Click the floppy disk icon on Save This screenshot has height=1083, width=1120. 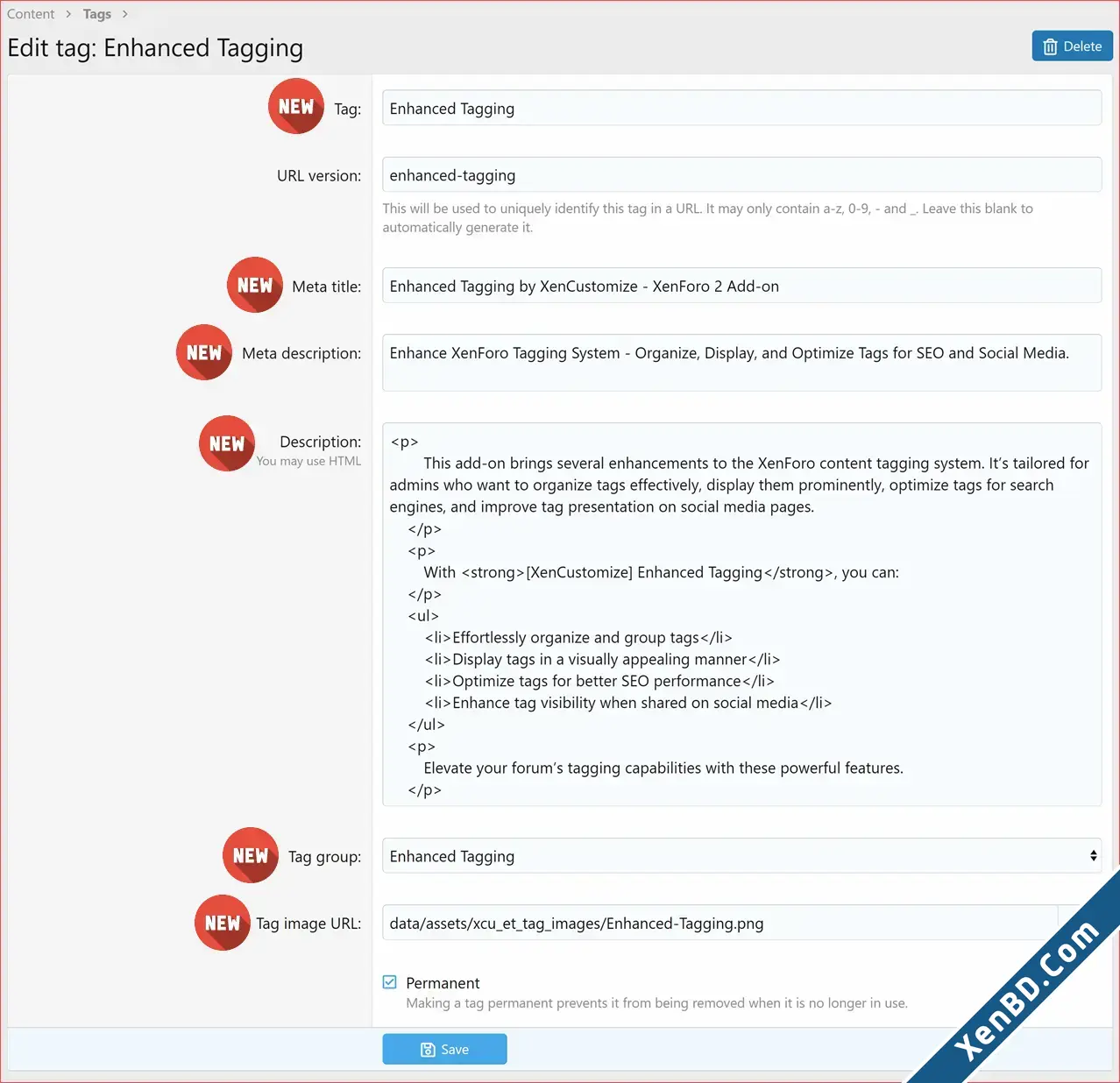pos(428,1050)
